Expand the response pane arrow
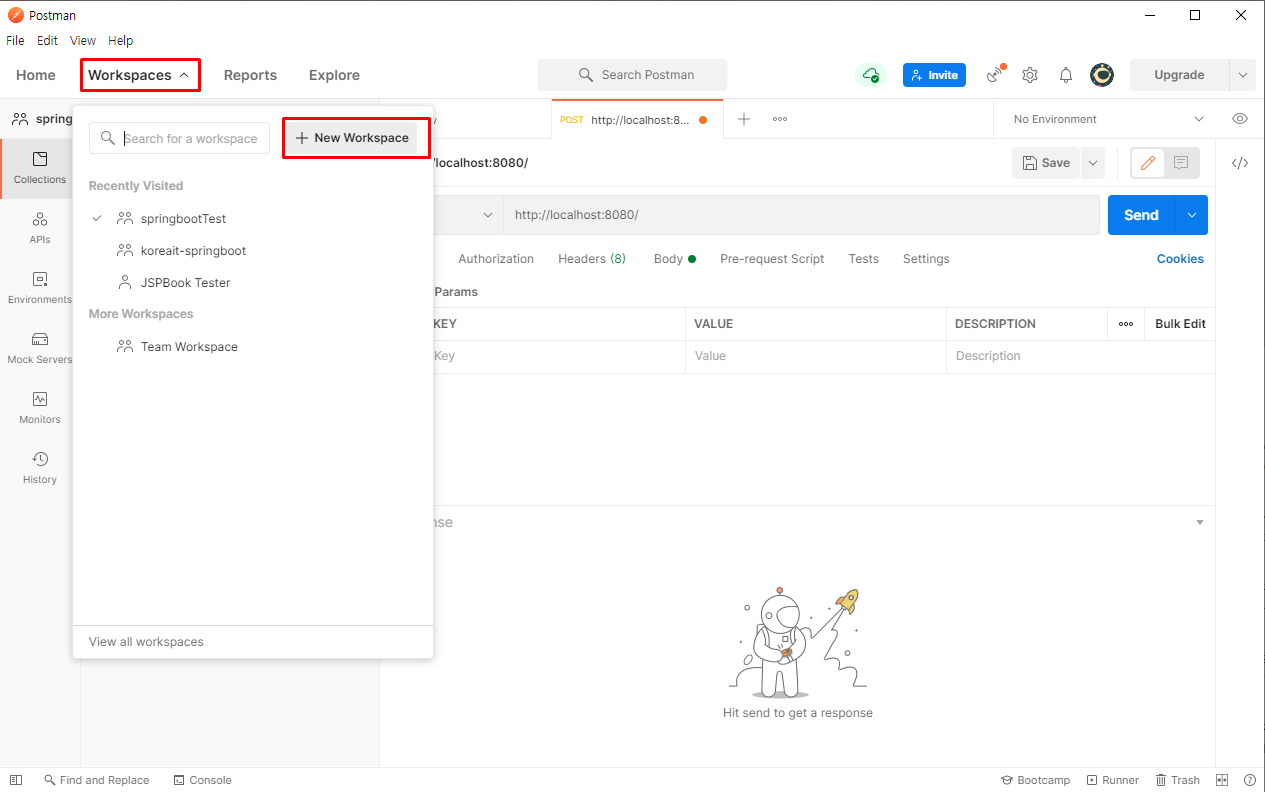This screenshot has height=792, width=1265. point(1200,523)
